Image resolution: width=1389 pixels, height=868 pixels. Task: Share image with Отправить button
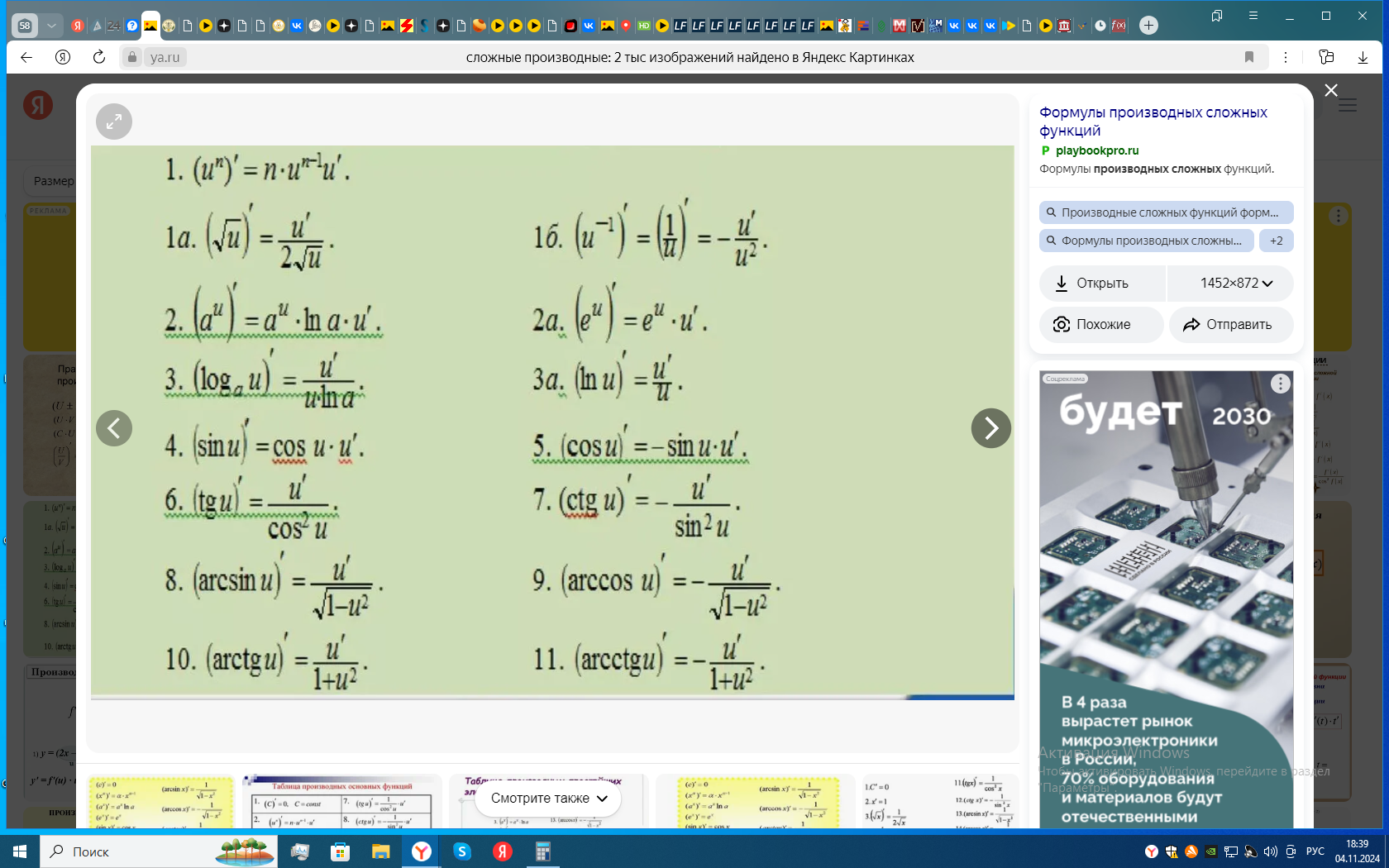1231,325
